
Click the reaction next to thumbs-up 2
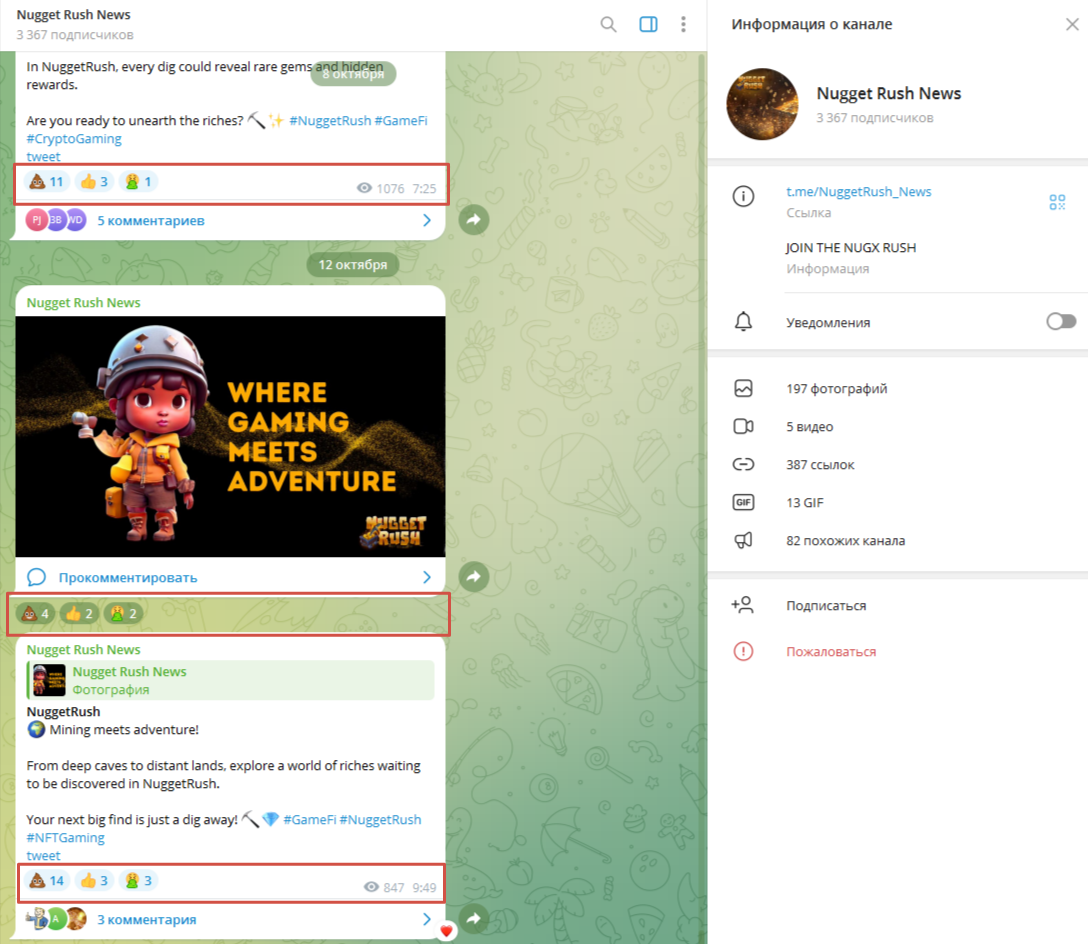coord(124,614)
